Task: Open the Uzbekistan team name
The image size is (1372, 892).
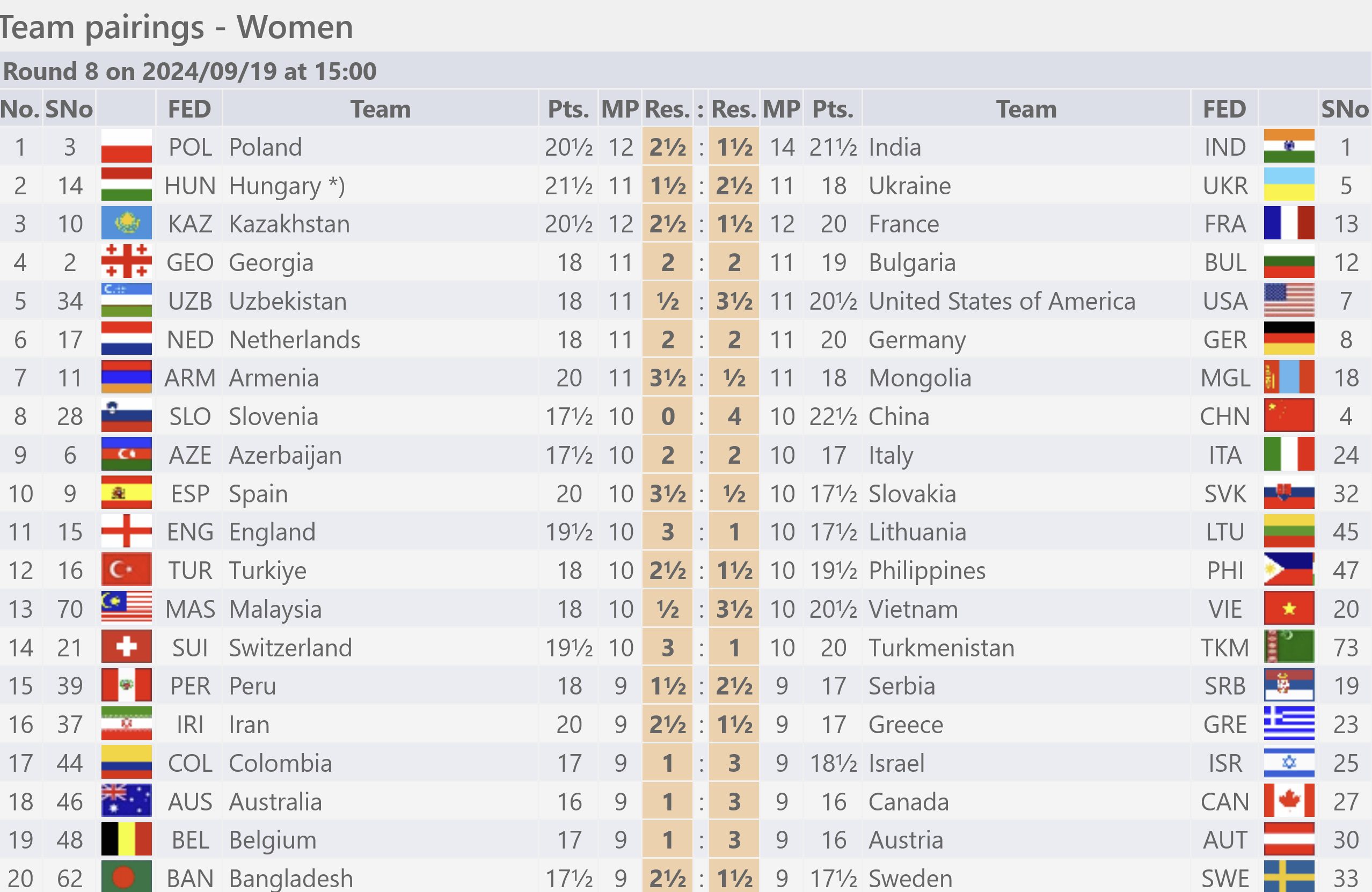Action: pyautogui.click(x=288, y=301)
